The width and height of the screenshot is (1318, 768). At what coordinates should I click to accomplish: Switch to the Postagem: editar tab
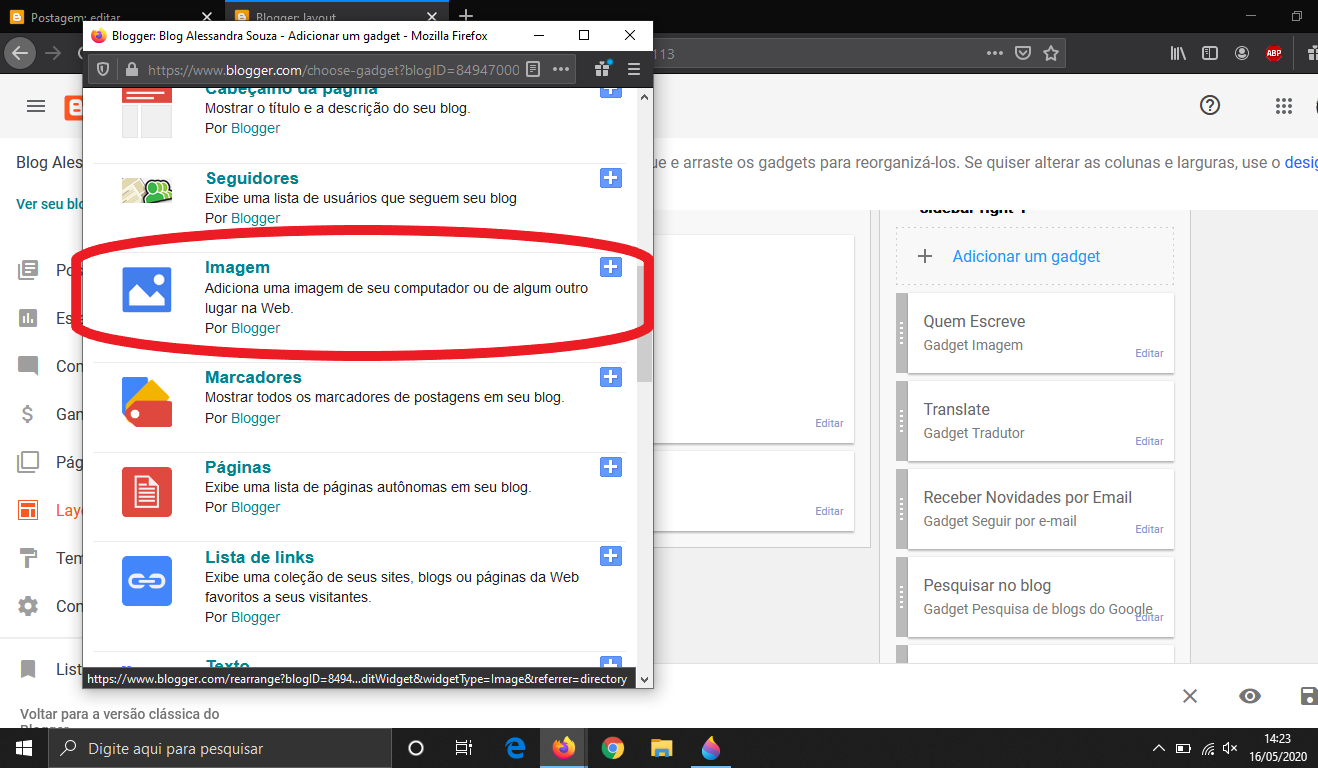pyautogui.click(x=113, y=17)
